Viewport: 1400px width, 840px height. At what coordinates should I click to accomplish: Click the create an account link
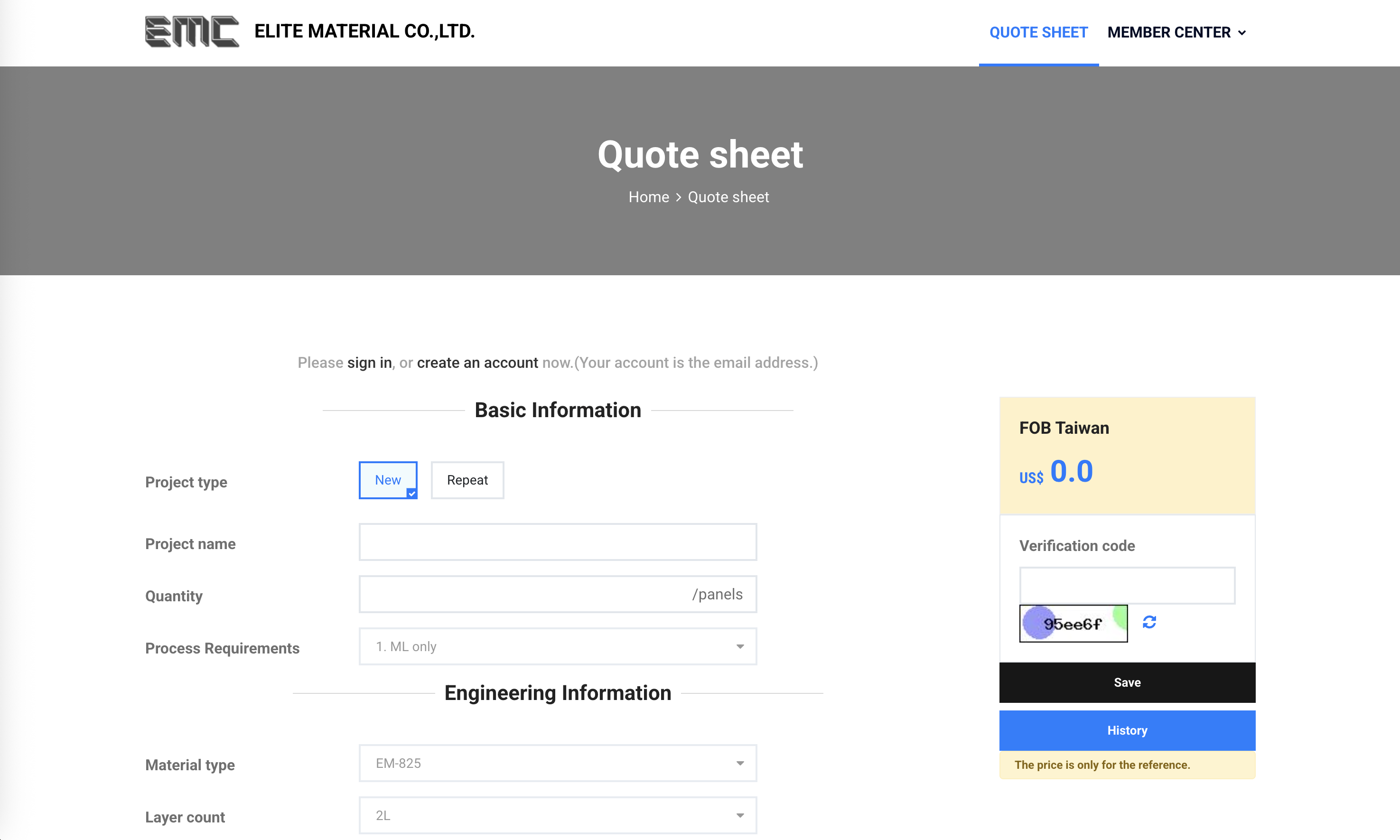click(477, 362)
